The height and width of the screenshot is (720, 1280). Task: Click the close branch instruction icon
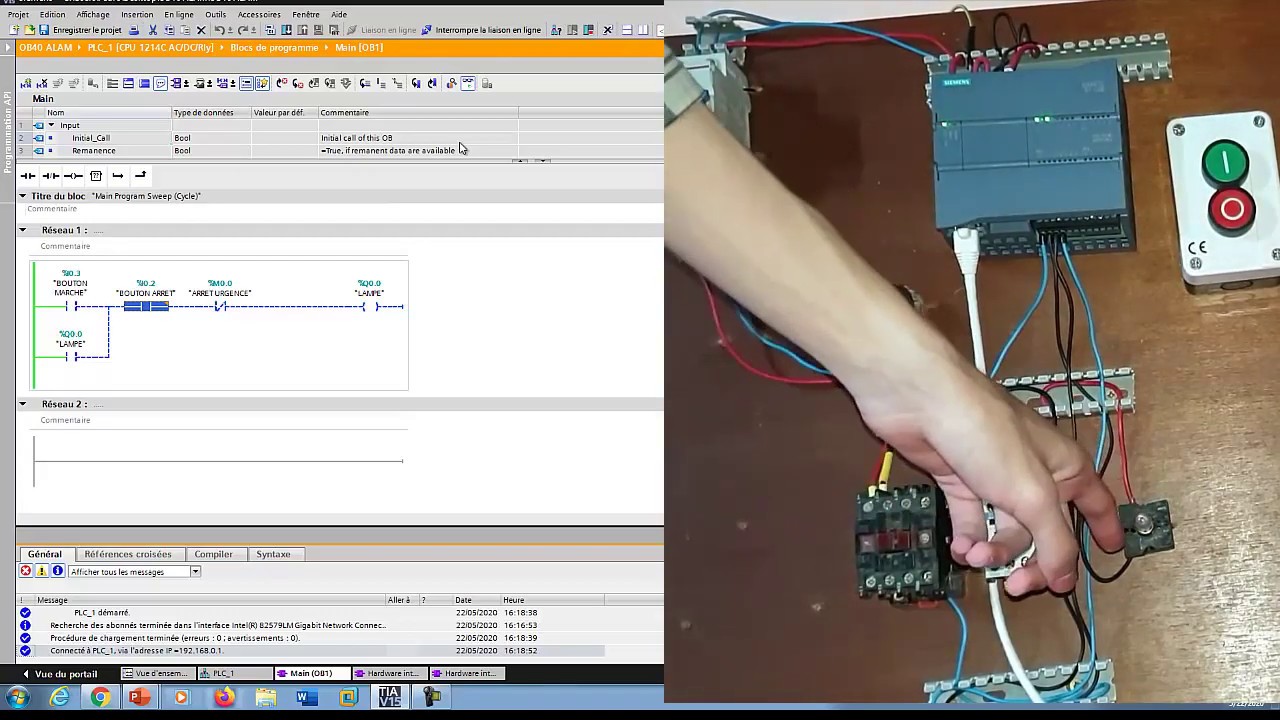[140, 176]
